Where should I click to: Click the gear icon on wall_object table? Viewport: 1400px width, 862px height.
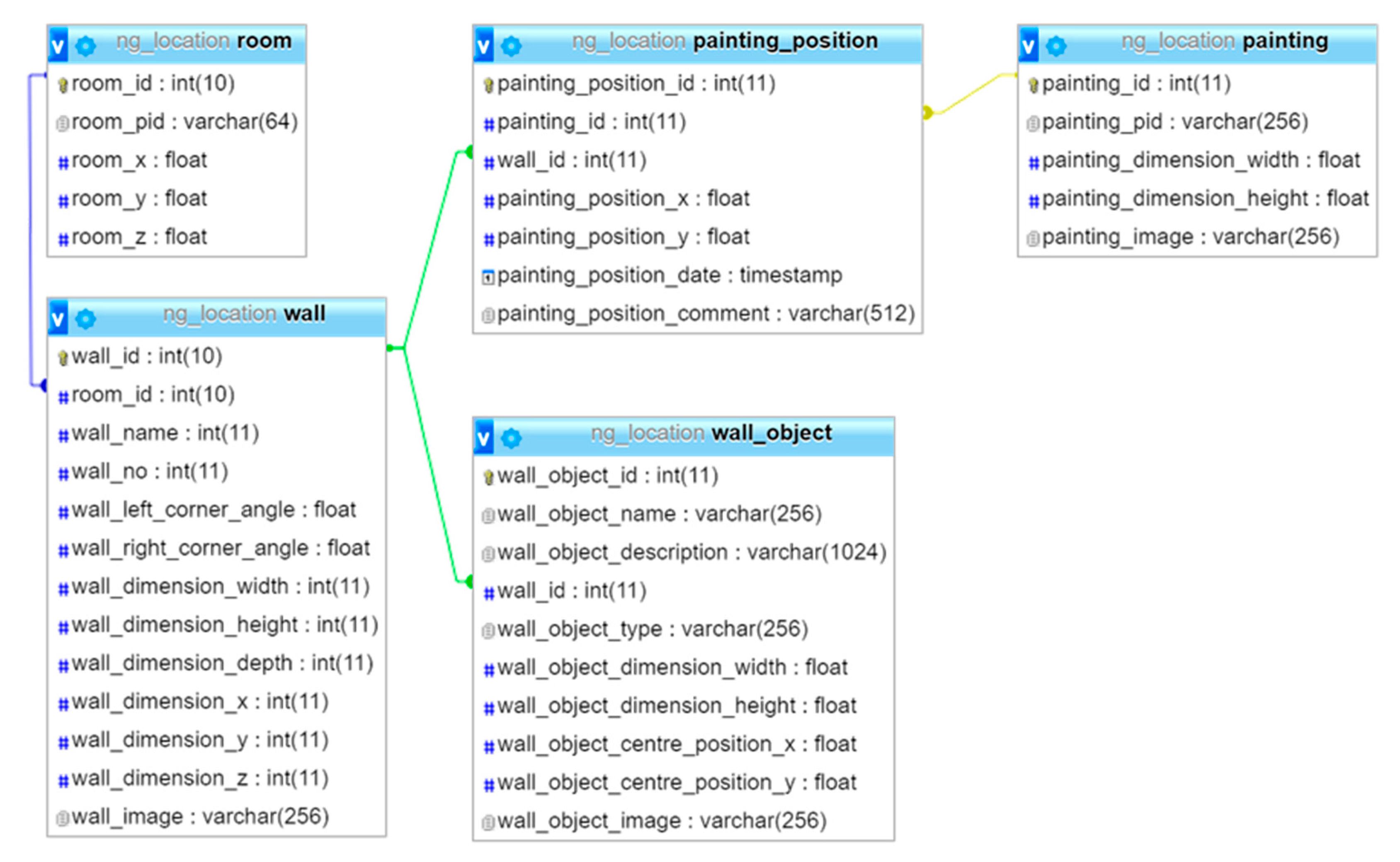point(511,438)
